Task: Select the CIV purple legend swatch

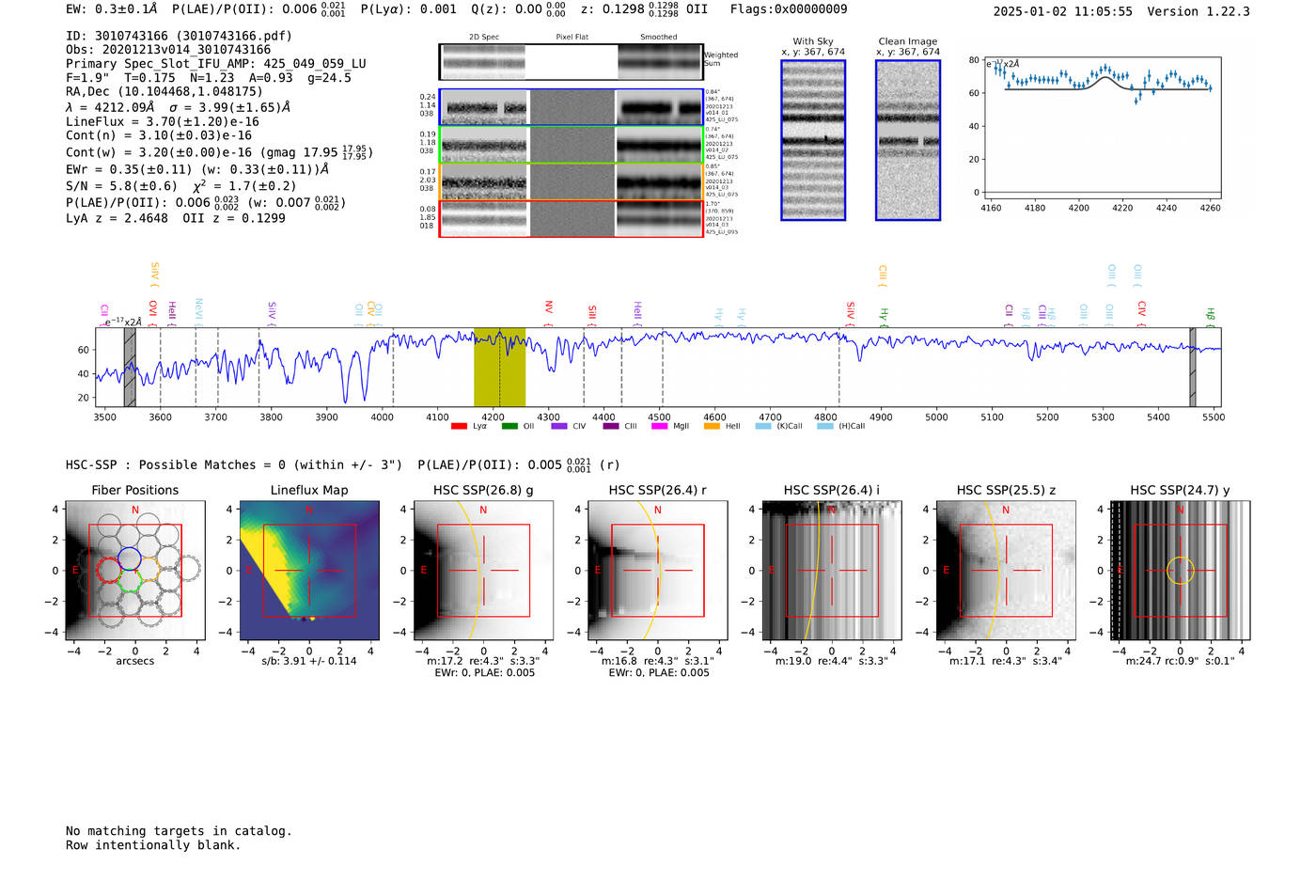Action: coord(559,426)
